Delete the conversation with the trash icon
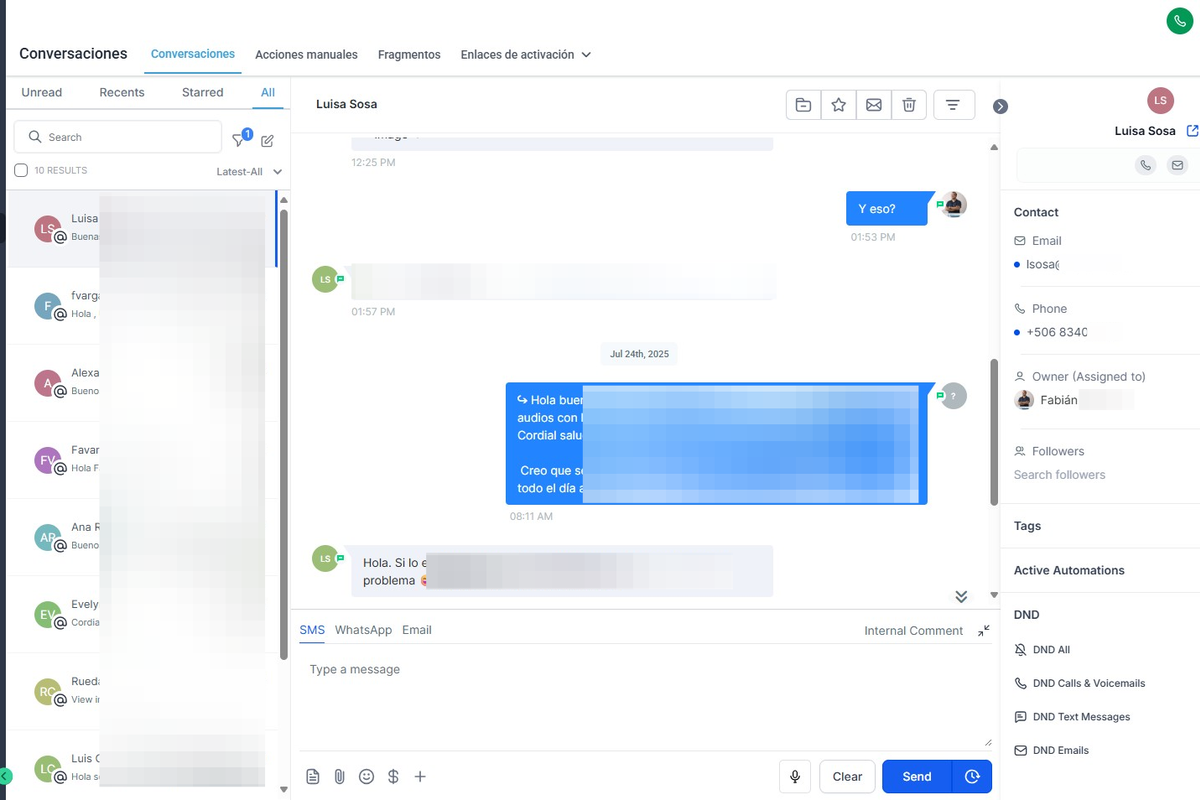Viewport: 1200px width, 800px height. [909, 104]
